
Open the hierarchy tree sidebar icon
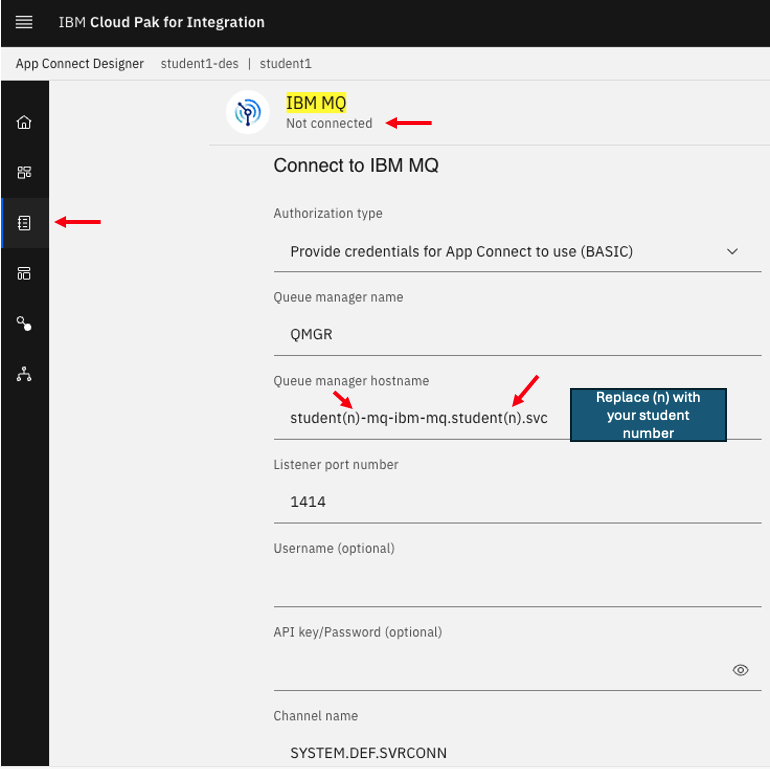coord(24,374)
